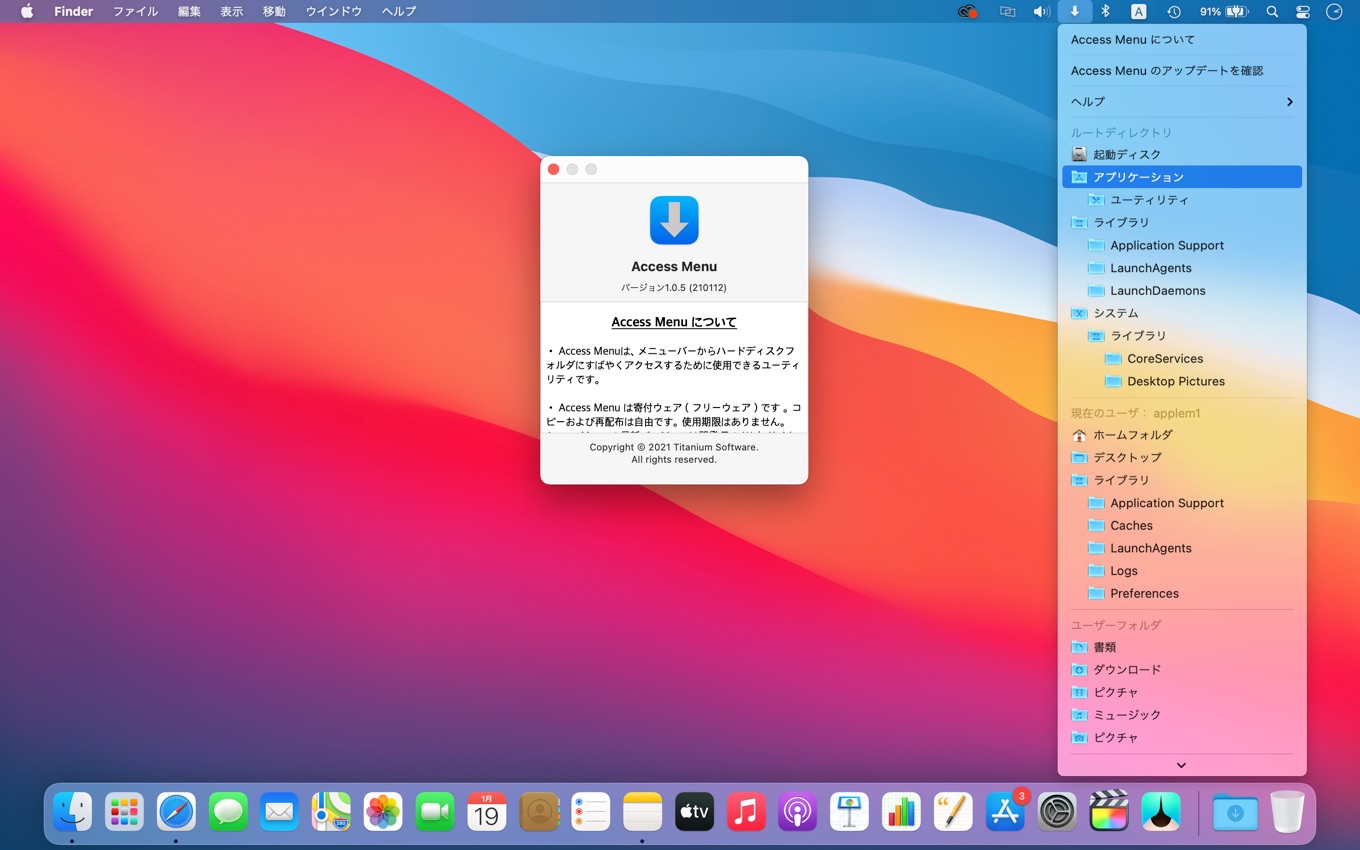The height and width of the screenshot is (850, 1360).
Task: Open Spotlight search magnifier icon
Action: pos(1272,12)
